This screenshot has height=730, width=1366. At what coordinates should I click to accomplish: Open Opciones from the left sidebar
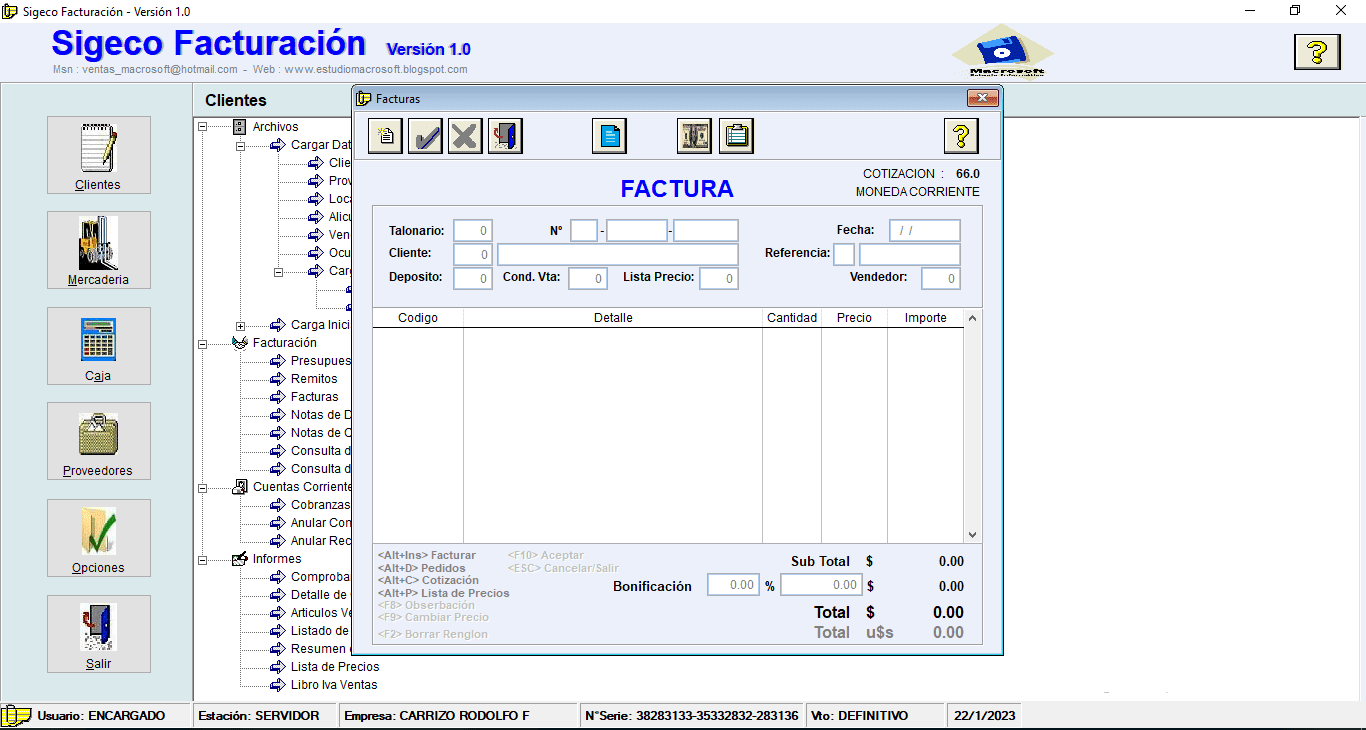[x=99, y=538]
